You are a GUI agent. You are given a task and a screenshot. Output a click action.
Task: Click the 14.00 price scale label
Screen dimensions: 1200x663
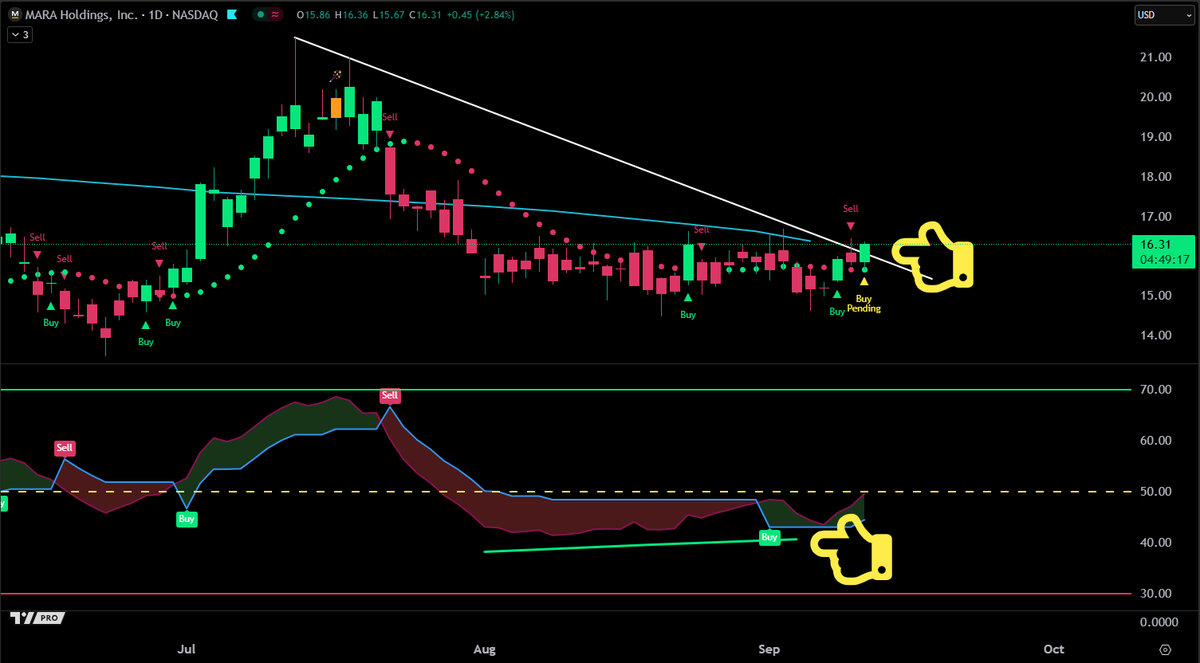[1157, 335]
